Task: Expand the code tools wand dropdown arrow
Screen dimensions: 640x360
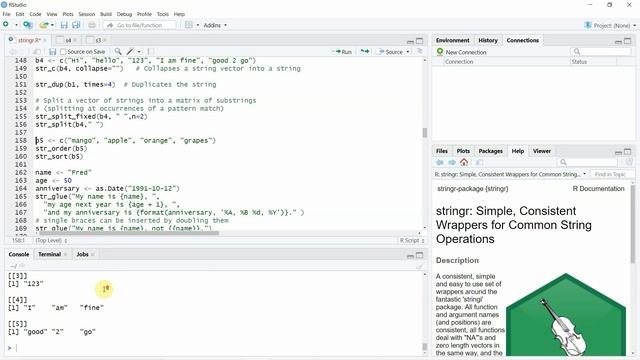Action: 139,52
